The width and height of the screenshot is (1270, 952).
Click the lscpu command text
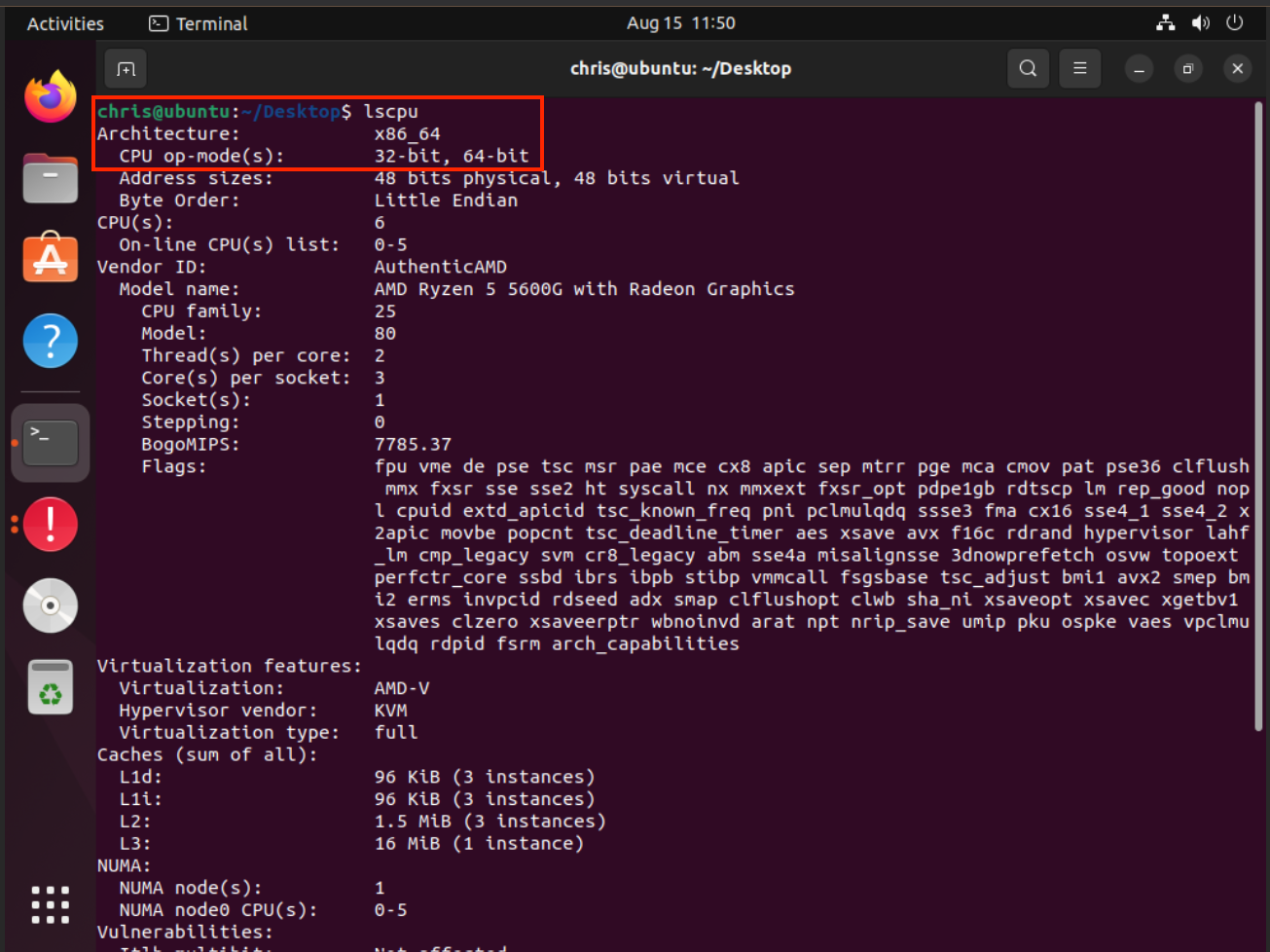point(391,112)
